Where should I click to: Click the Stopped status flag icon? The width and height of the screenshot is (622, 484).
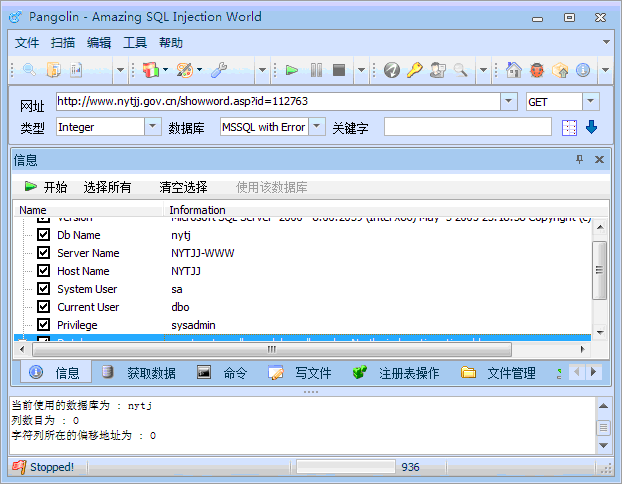[x=19, y=467]
